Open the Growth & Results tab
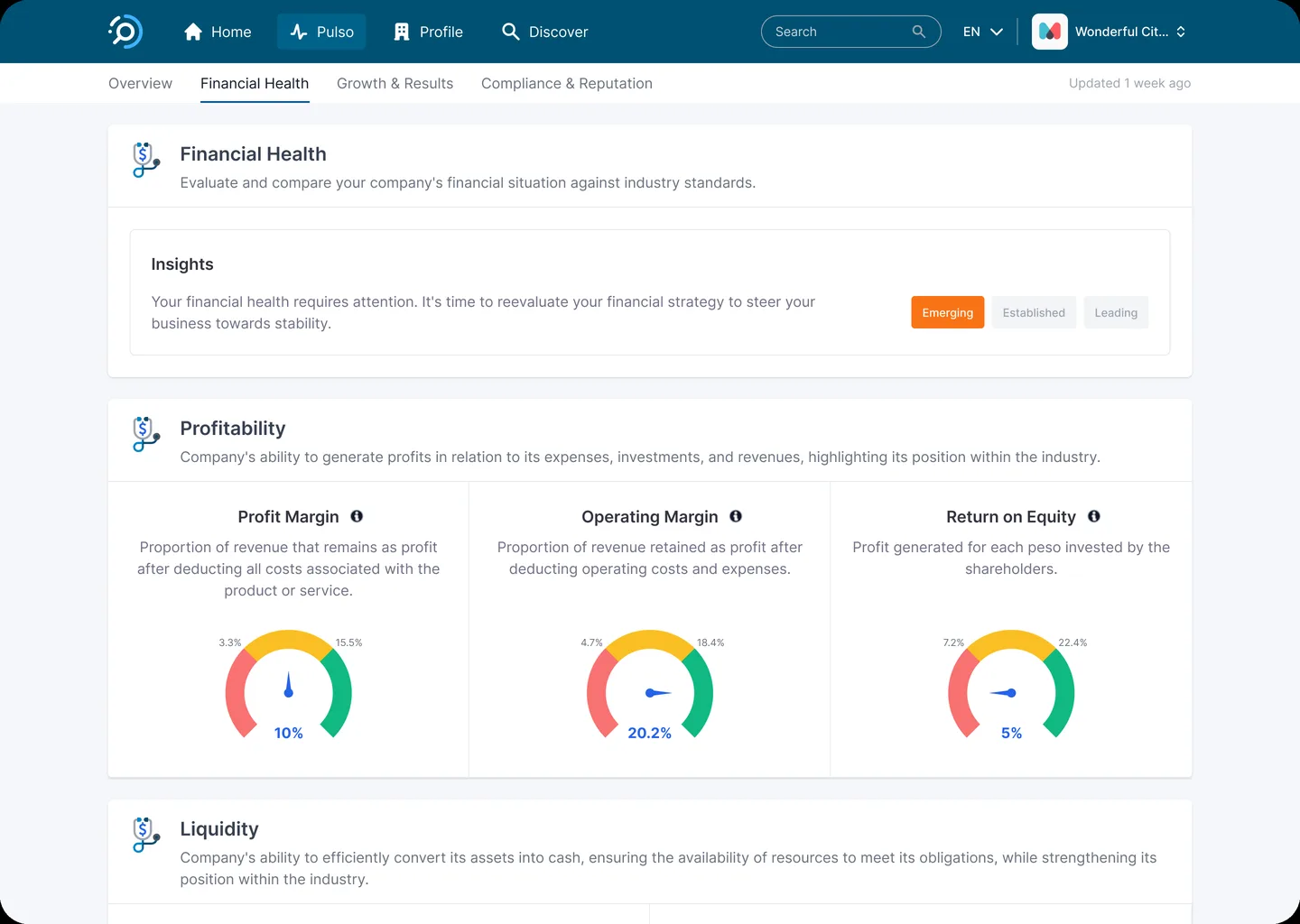This screenshot has height=924, width=1300. (x=395, y=83)
